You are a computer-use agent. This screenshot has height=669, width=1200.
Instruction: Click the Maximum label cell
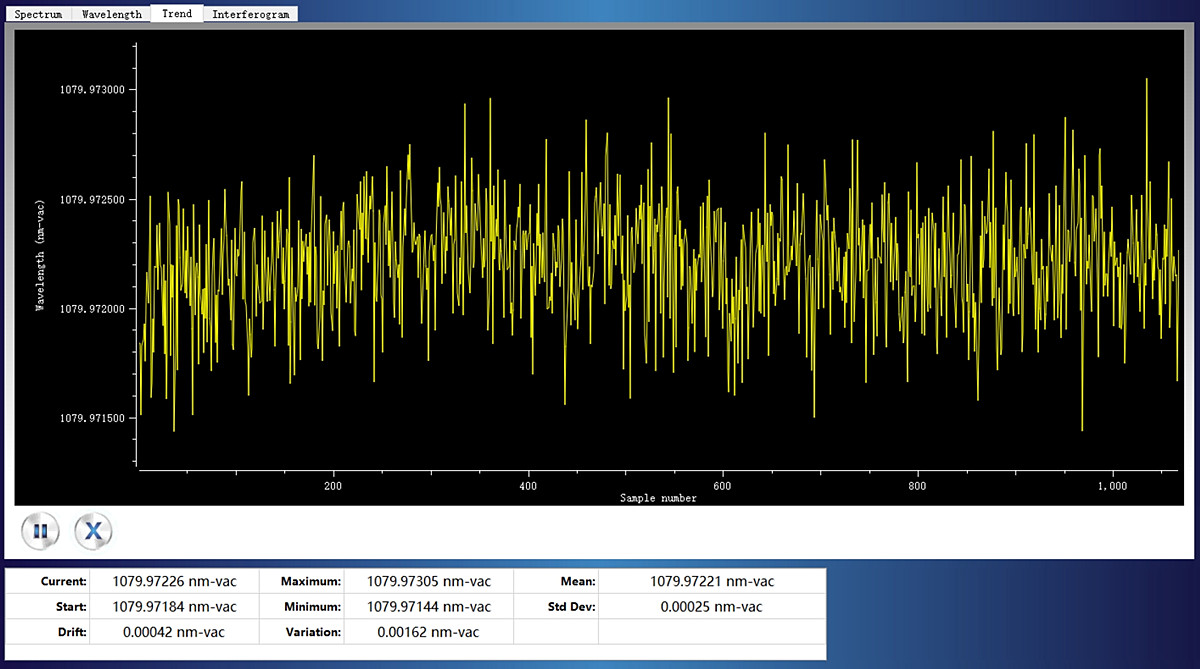[302, 581]
